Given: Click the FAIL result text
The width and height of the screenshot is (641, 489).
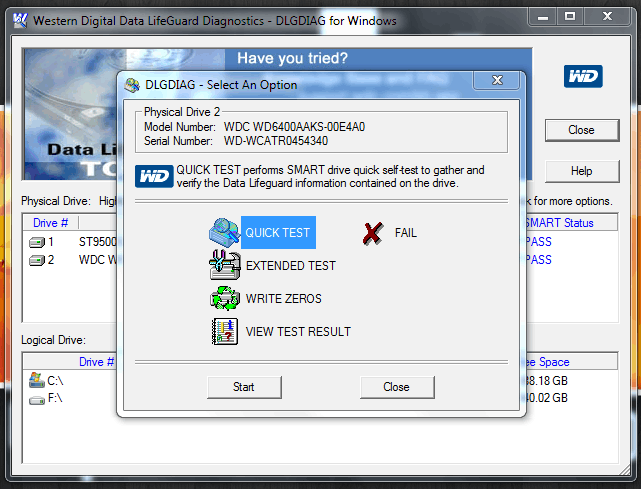Looking at the screenshot, I should coord(406,233).
